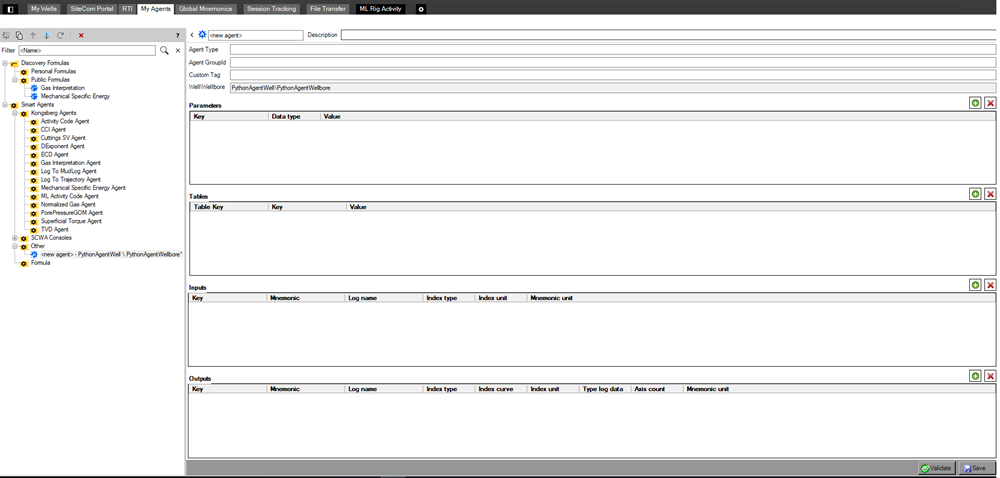Add a row to Parameters with green plus
The image size is (1000, 478).
coord(975,103)
